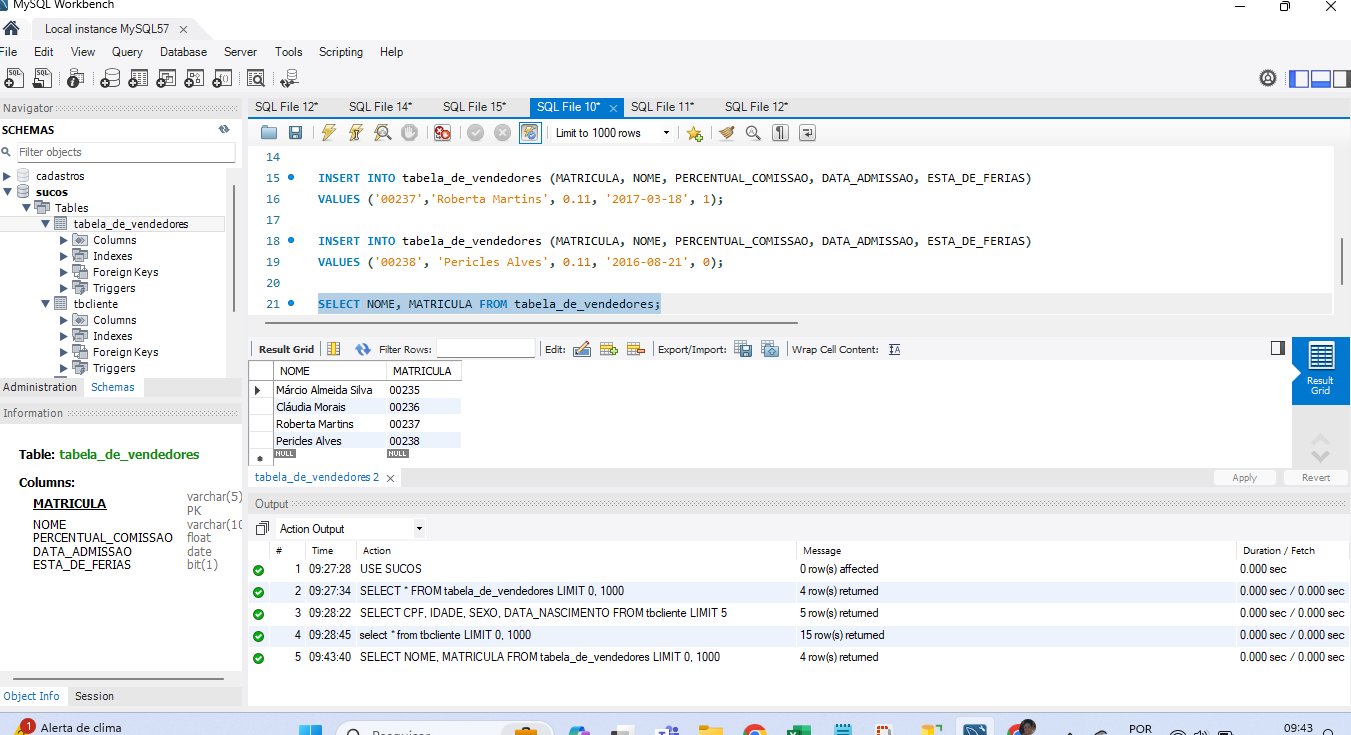Open the home screen tab icon
The height and width of the screenshot is (735, 1351).
click(x=11, y=28)
